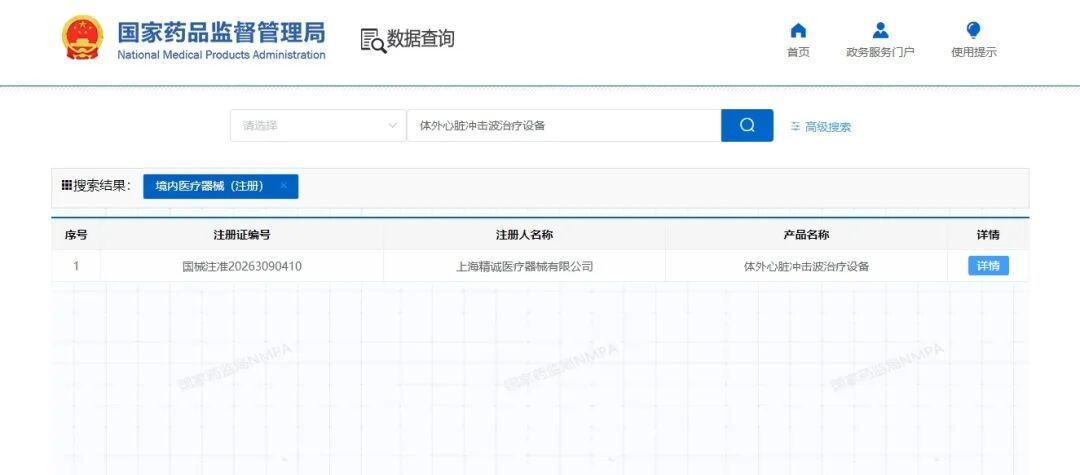Click the 注册证编号 column header
1080x475 pixels.
242,235
